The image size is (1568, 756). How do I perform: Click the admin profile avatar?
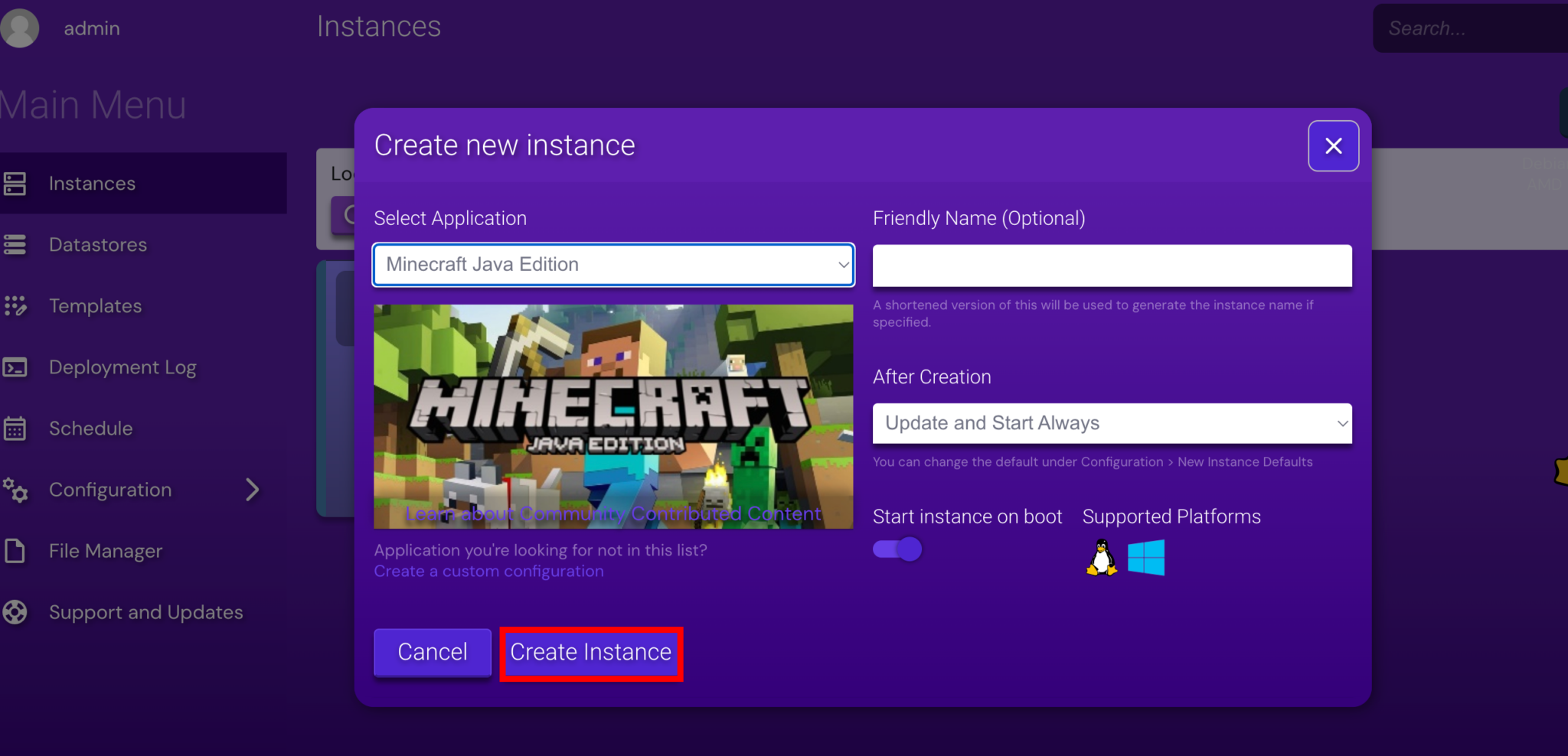(x=20, y=28)
